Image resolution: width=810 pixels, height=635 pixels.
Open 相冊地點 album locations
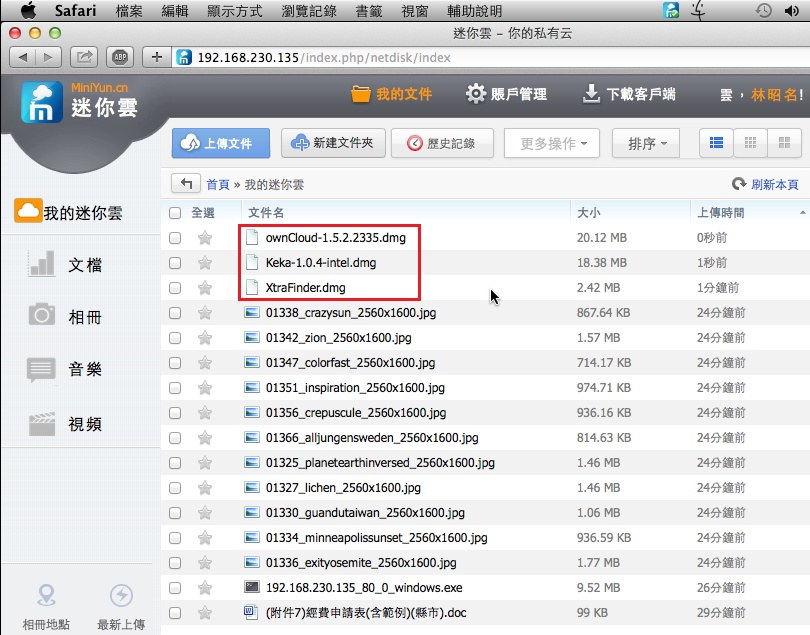point(46,607)
